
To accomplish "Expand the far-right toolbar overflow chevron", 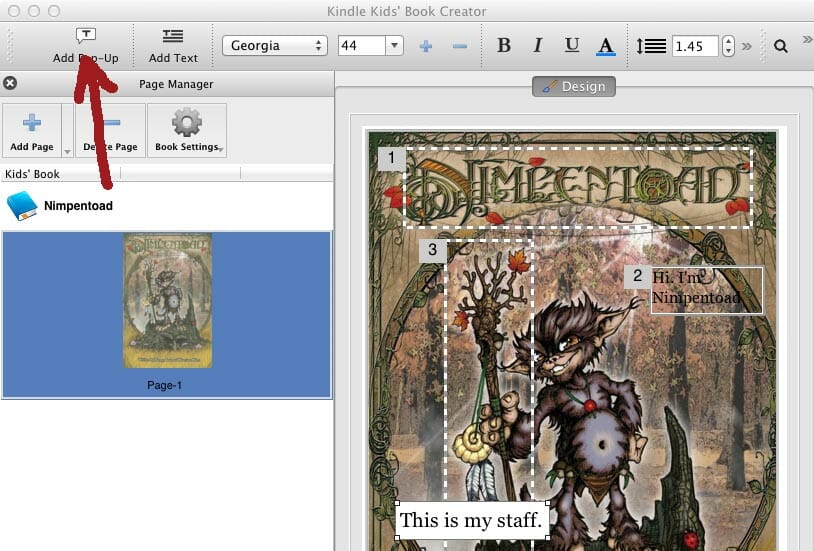I will 807,39.
